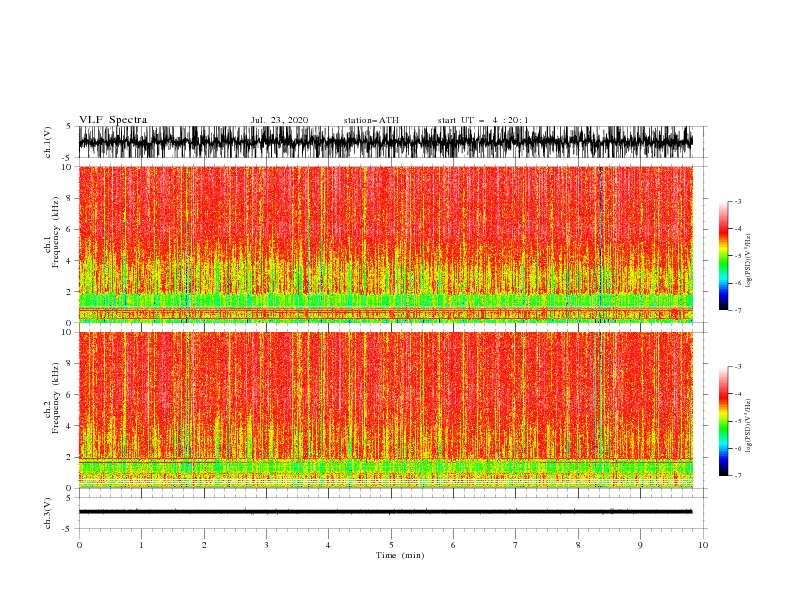Click inside the ch.2 spectrogram panel

click(x=386, y=410)
